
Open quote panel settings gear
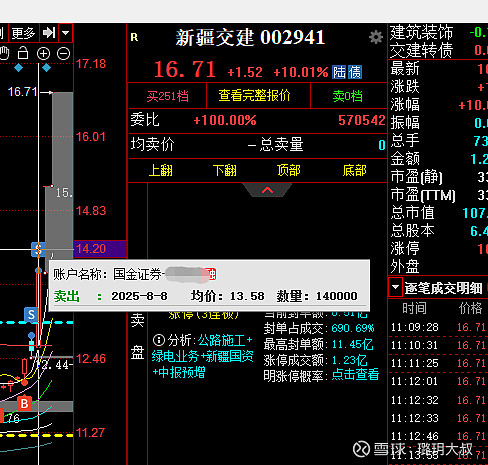[376, 37]
